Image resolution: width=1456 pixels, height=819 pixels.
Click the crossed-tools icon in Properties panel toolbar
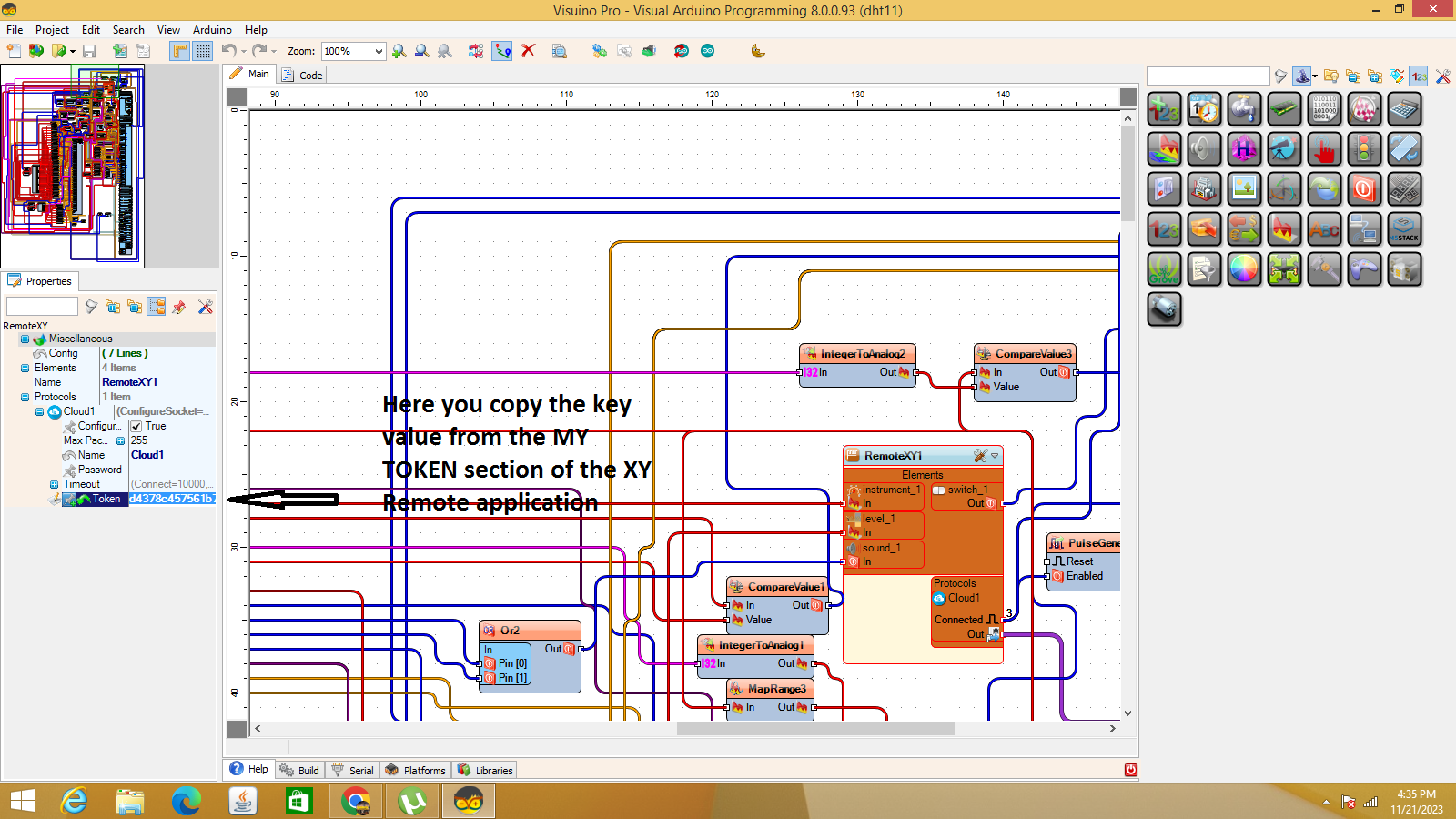[205, 307]
